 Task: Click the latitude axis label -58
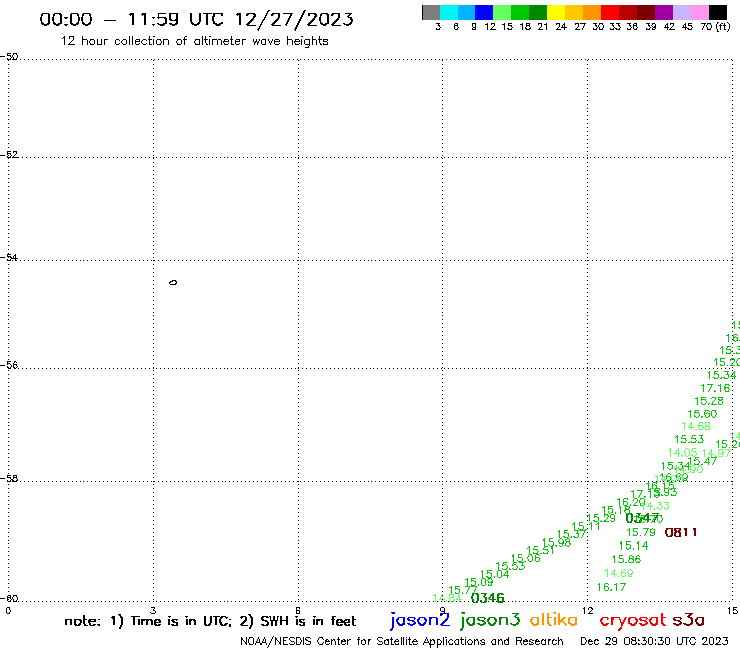9,479
